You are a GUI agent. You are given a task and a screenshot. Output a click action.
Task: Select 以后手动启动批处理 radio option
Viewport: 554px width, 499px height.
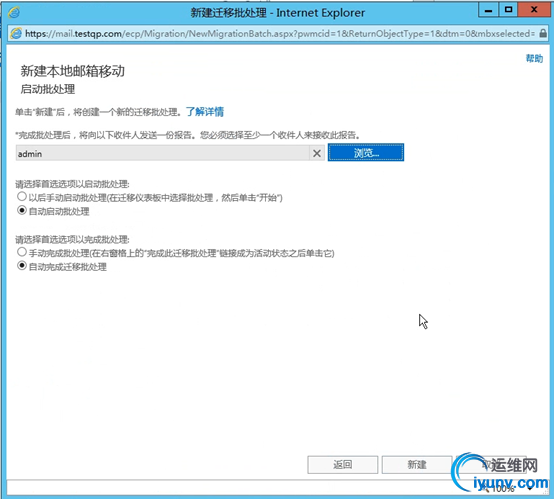[x=22, y=196]
